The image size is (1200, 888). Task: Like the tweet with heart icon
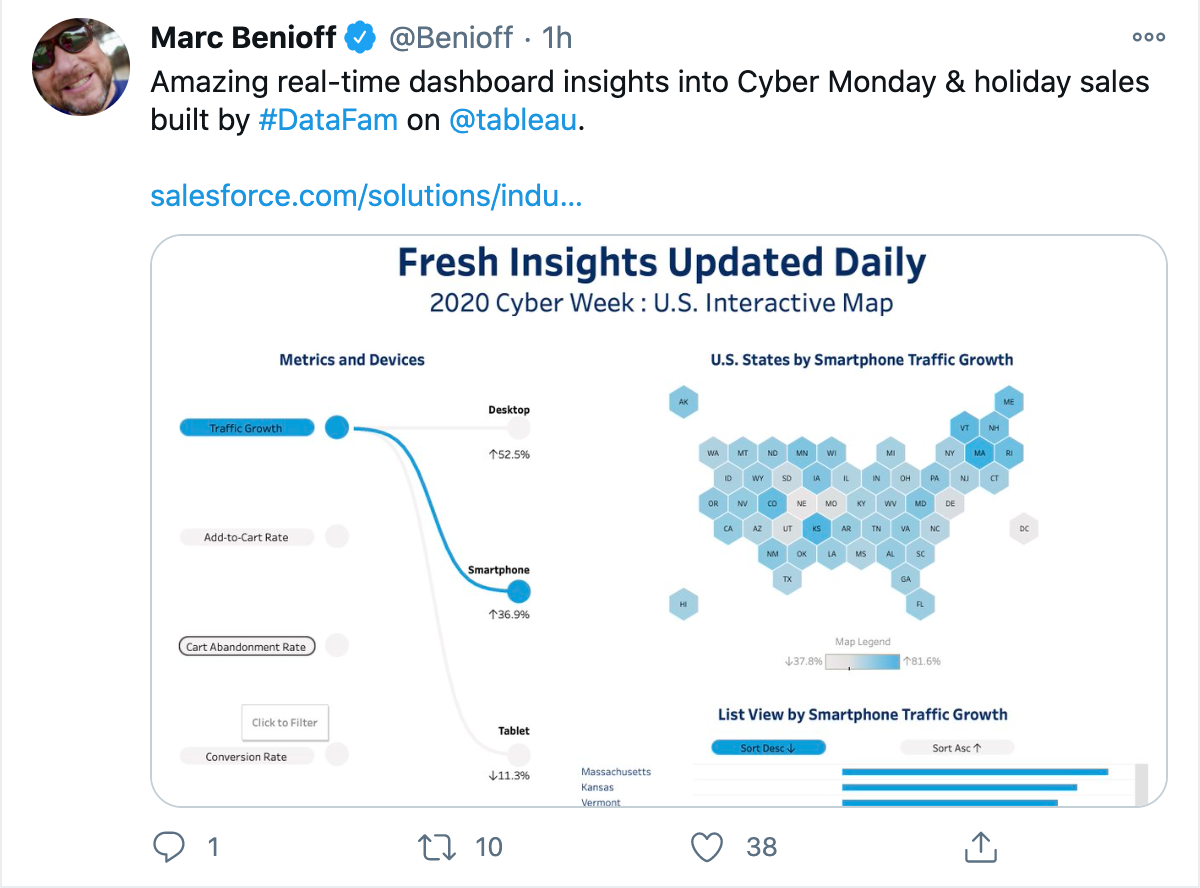pyautogui.click(x=707, y=847)
